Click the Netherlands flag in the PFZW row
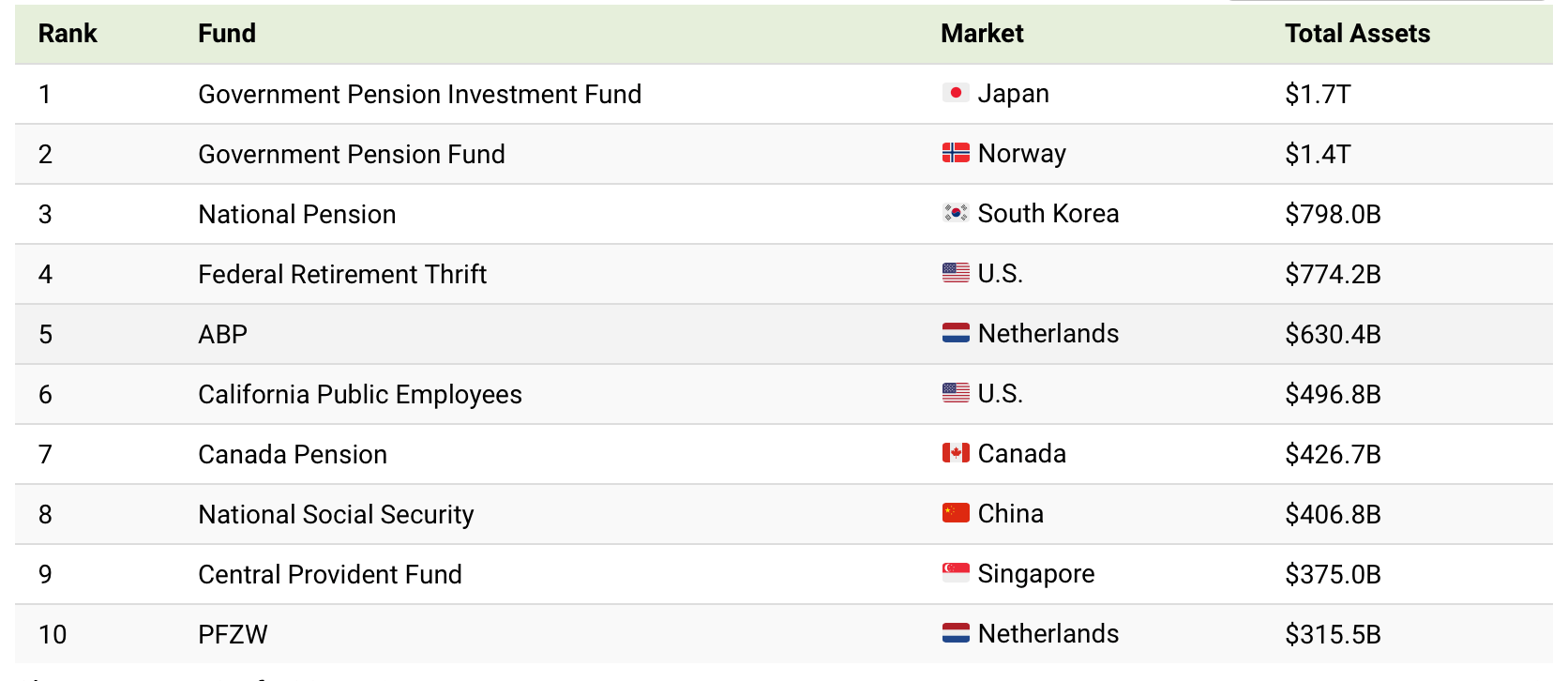This screenshot has width=1568, height=681. pyautogui.click(x=956, y=633)
